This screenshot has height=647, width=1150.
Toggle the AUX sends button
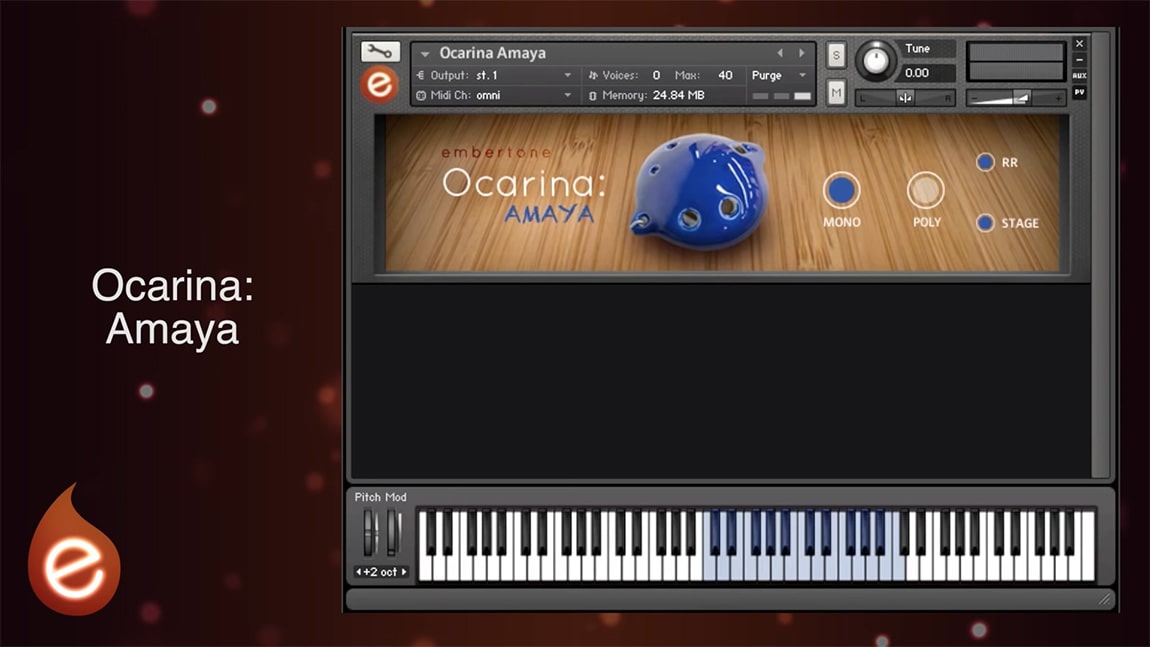click(x=1080, y=76)
